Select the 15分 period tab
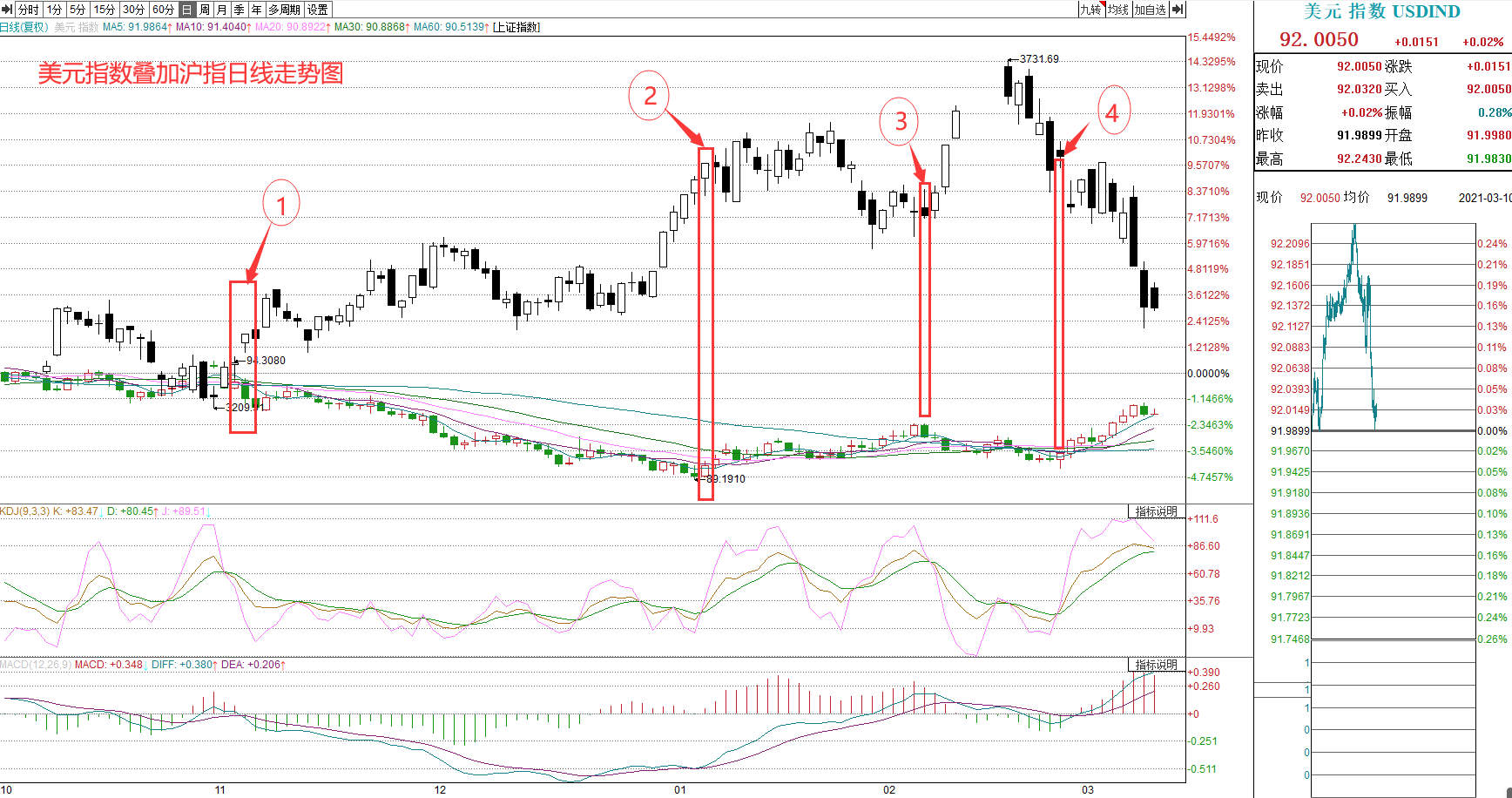 coord(105,10)
